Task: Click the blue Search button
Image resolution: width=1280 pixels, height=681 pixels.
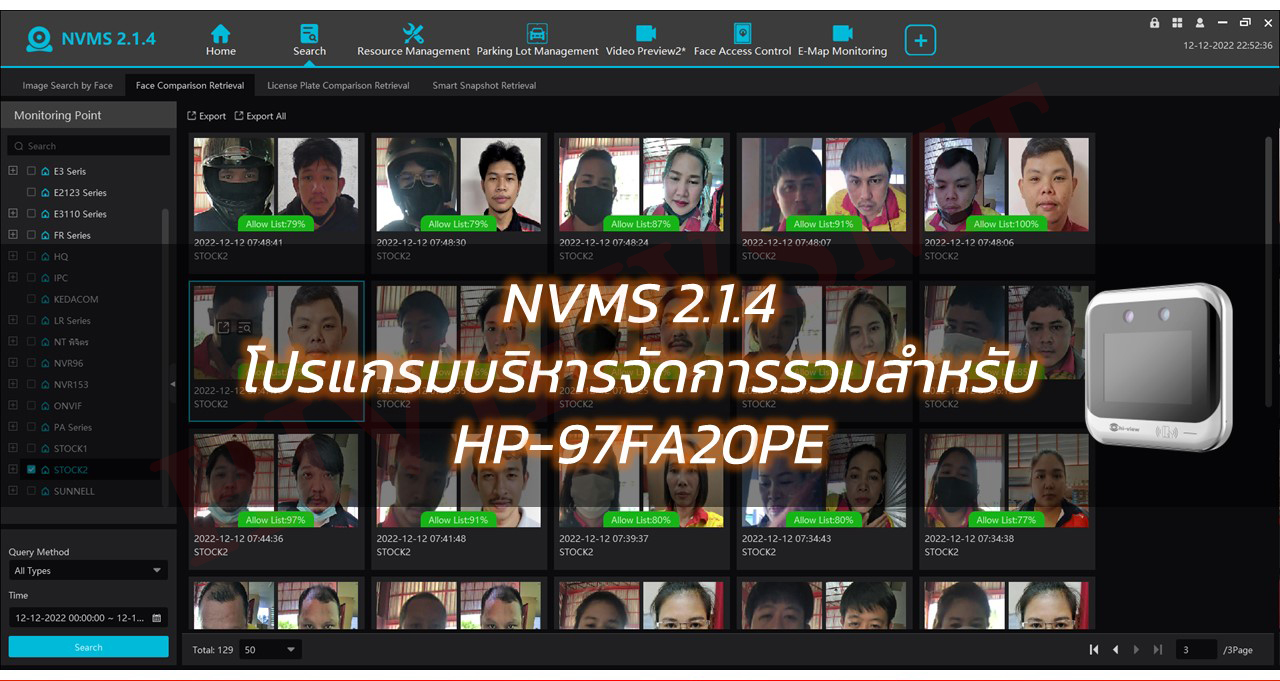Action: pyautogui.click(x=88, y=647)
